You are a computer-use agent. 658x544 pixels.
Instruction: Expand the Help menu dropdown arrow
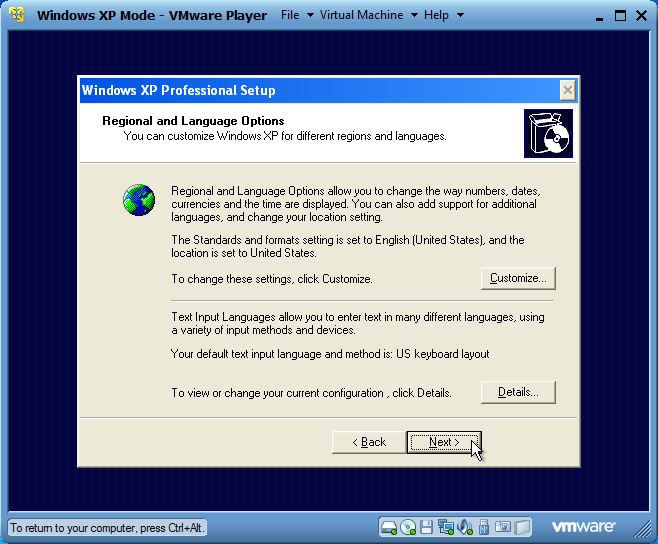[x=460, y=16]
